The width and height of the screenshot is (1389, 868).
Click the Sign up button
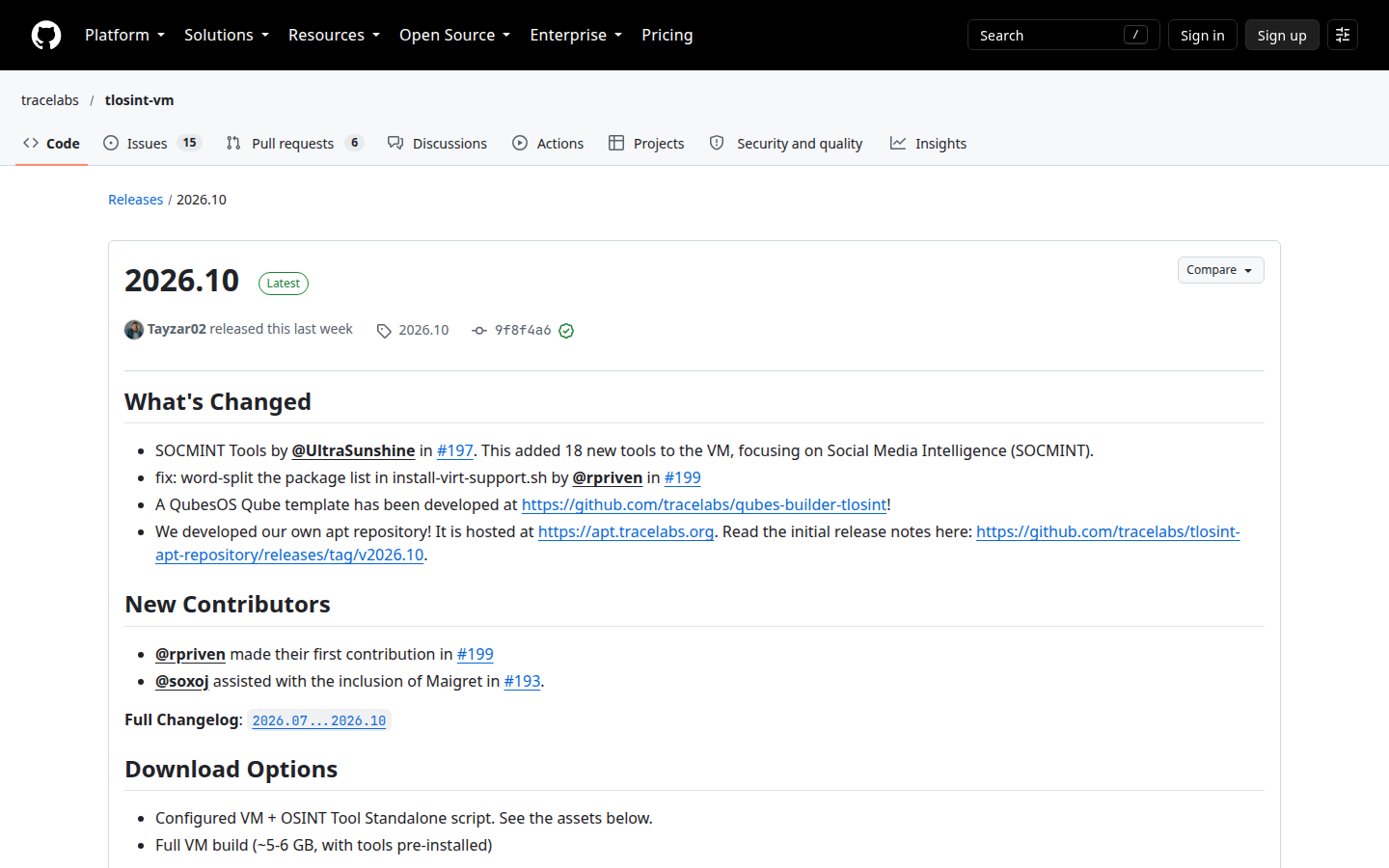click(x=1281, y=35)
